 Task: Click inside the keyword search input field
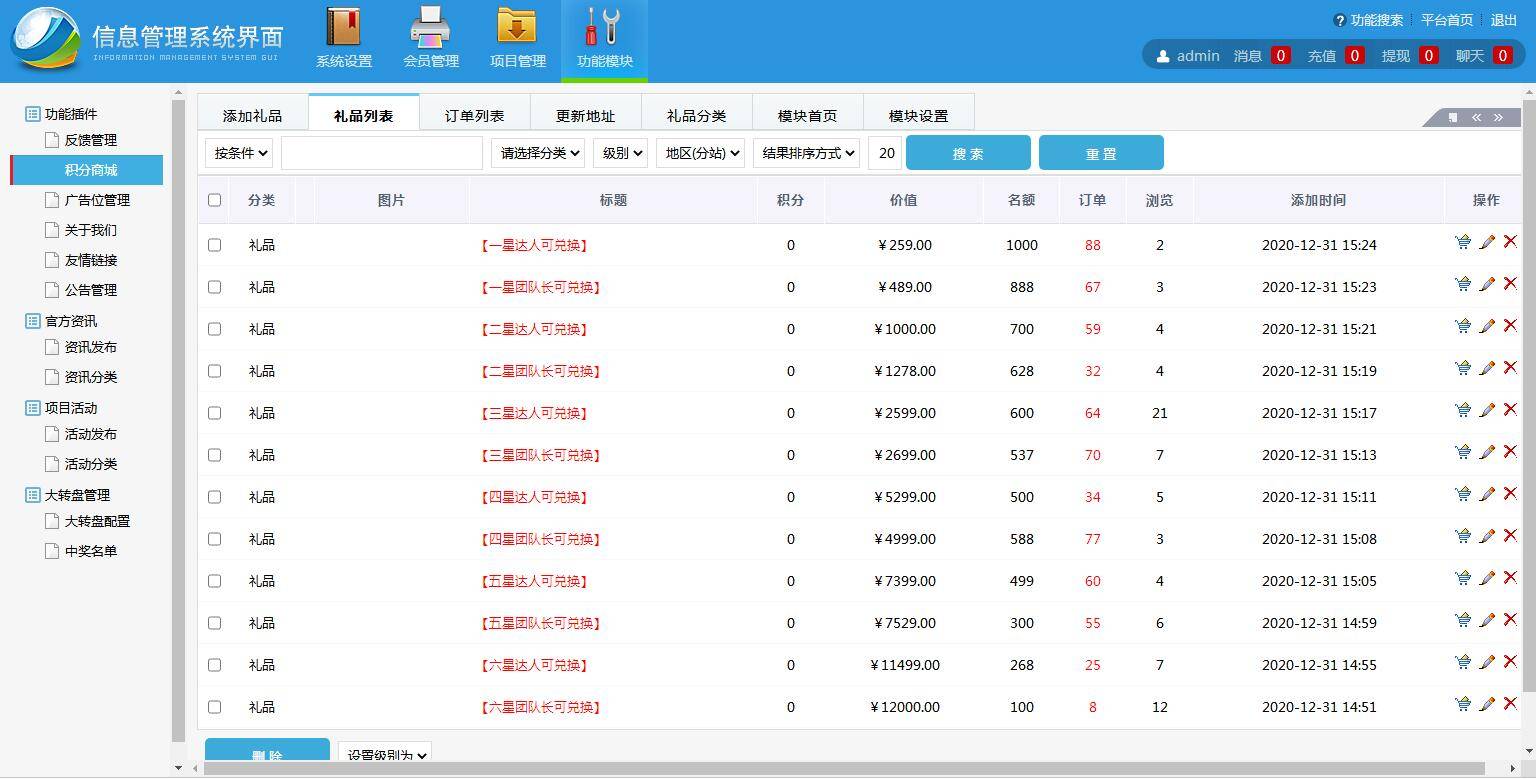pos(381,152)
